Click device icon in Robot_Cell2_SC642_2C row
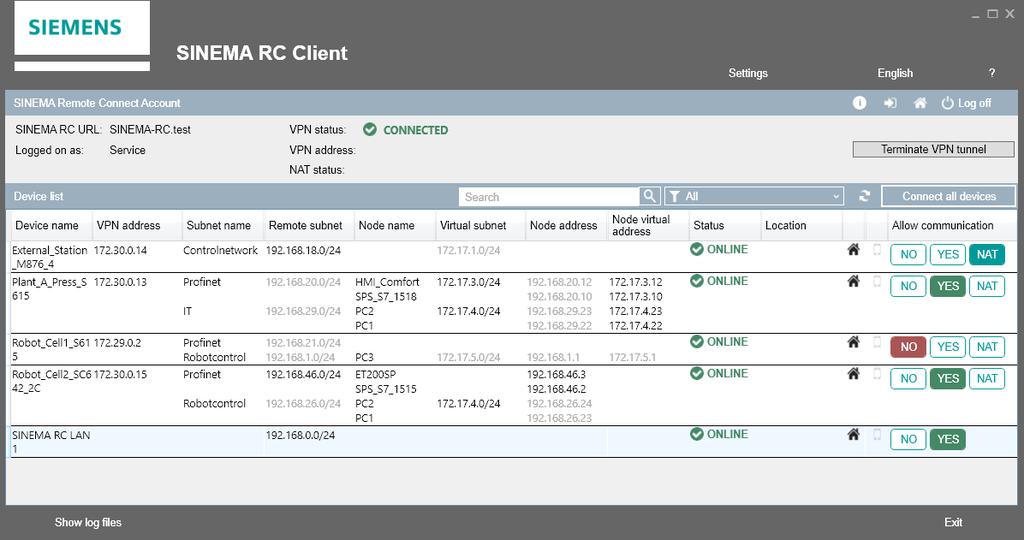Image resolution: width=1024 pixels, height=540 pixels. [877, 373]
